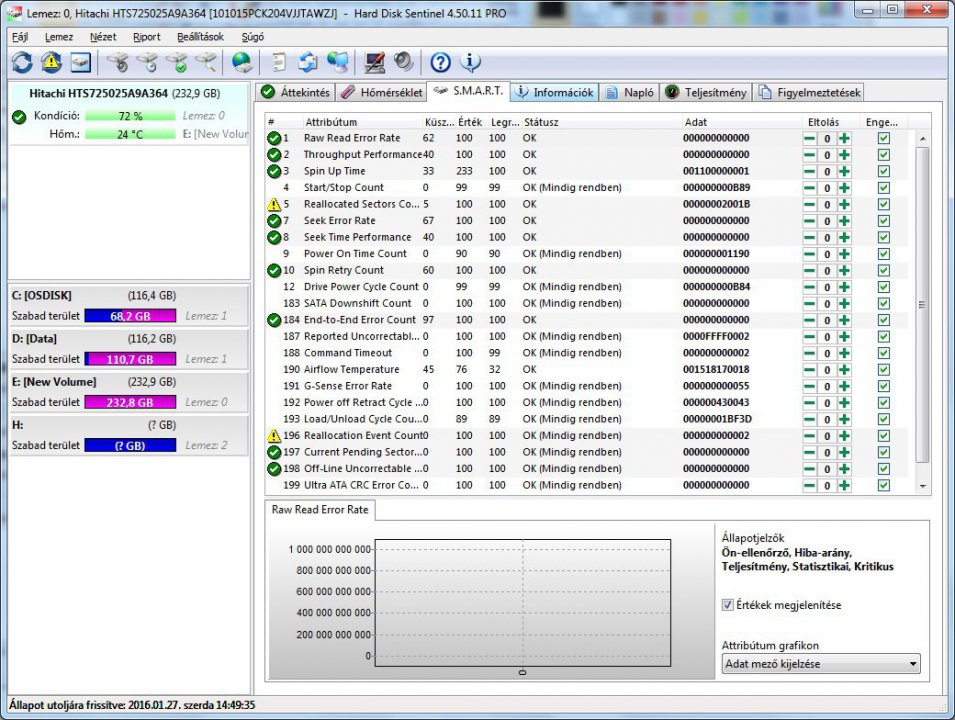Screen dimensions: 955x720
Task: Click the blue question mark help icon
Action: pyautogui.click(x=440, y=62)
